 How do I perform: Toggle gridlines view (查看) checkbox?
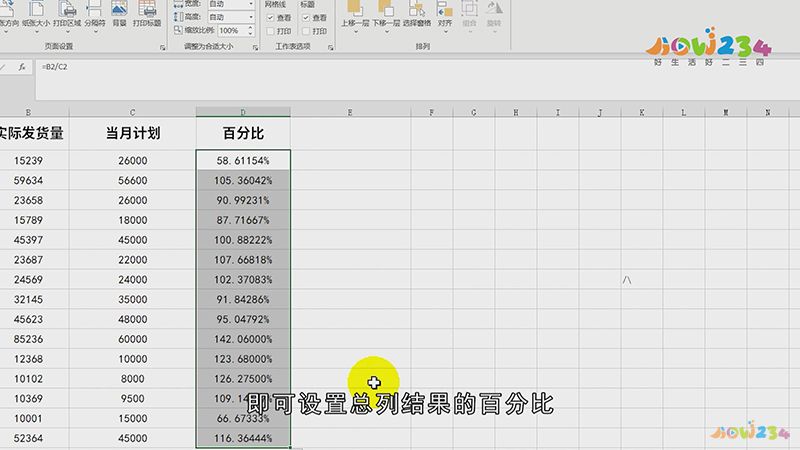(x=270, y=18)
